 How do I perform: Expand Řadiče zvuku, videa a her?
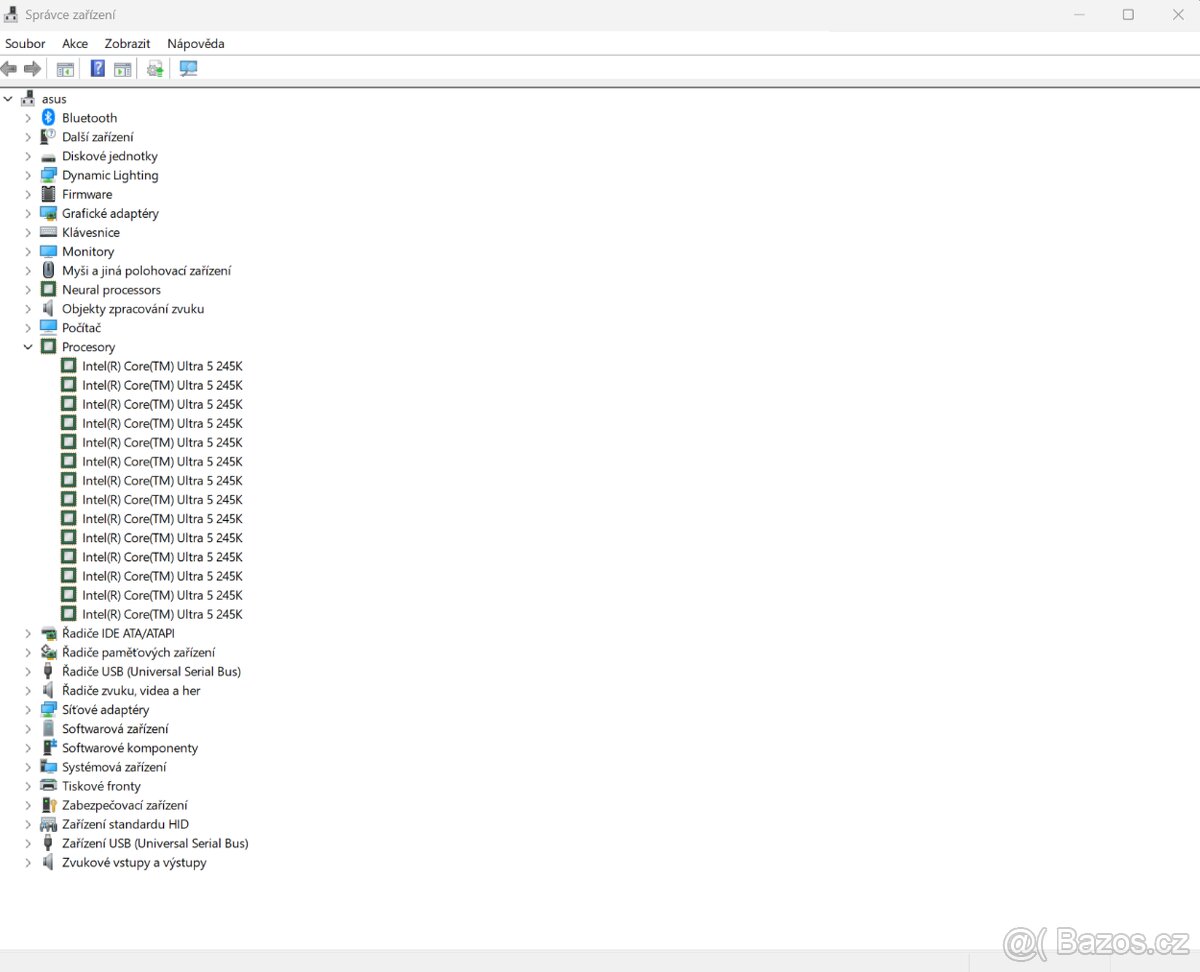click(28, 691)
